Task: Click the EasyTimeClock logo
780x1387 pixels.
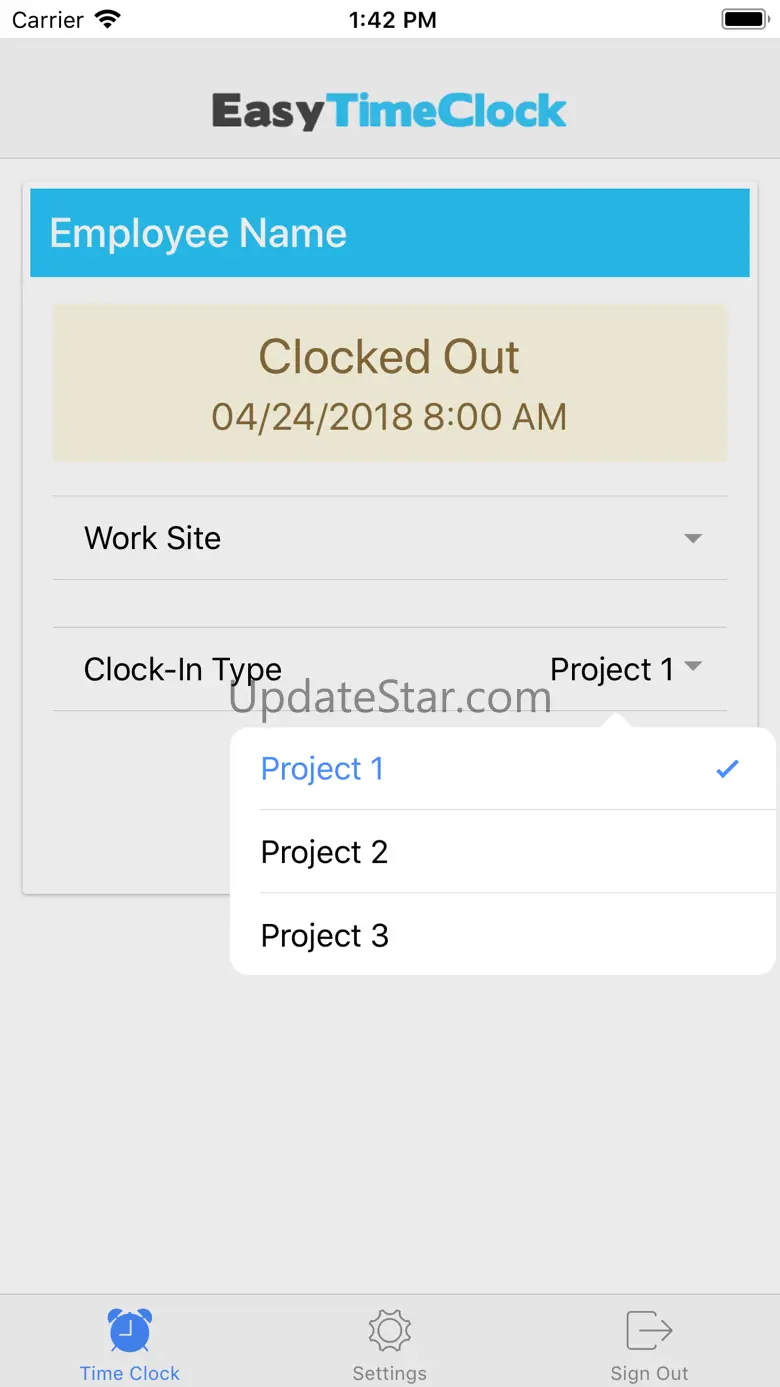Action: coord(389,111)
